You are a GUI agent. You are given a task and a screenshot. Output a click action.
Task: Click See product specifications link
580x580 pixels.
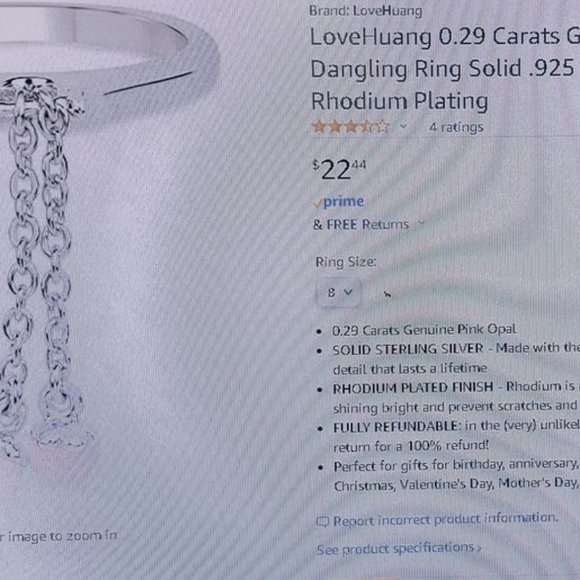(399, 548)
